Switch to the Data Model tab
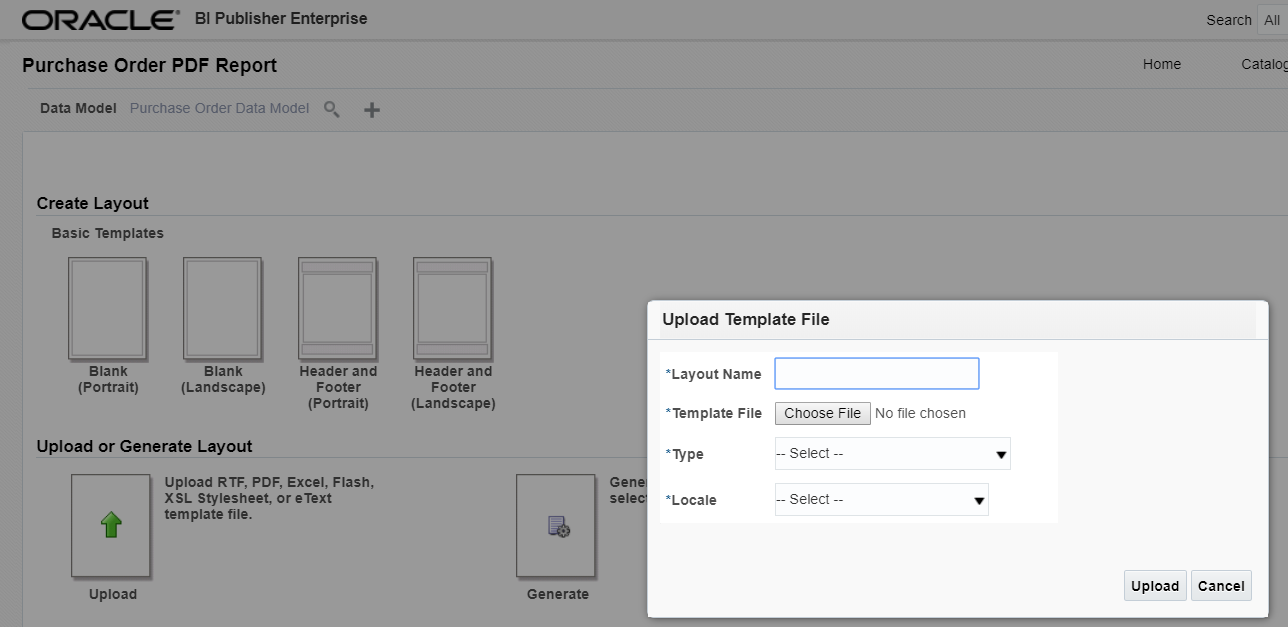Viewport: 1288px width, 629px height. pos(77,108)
